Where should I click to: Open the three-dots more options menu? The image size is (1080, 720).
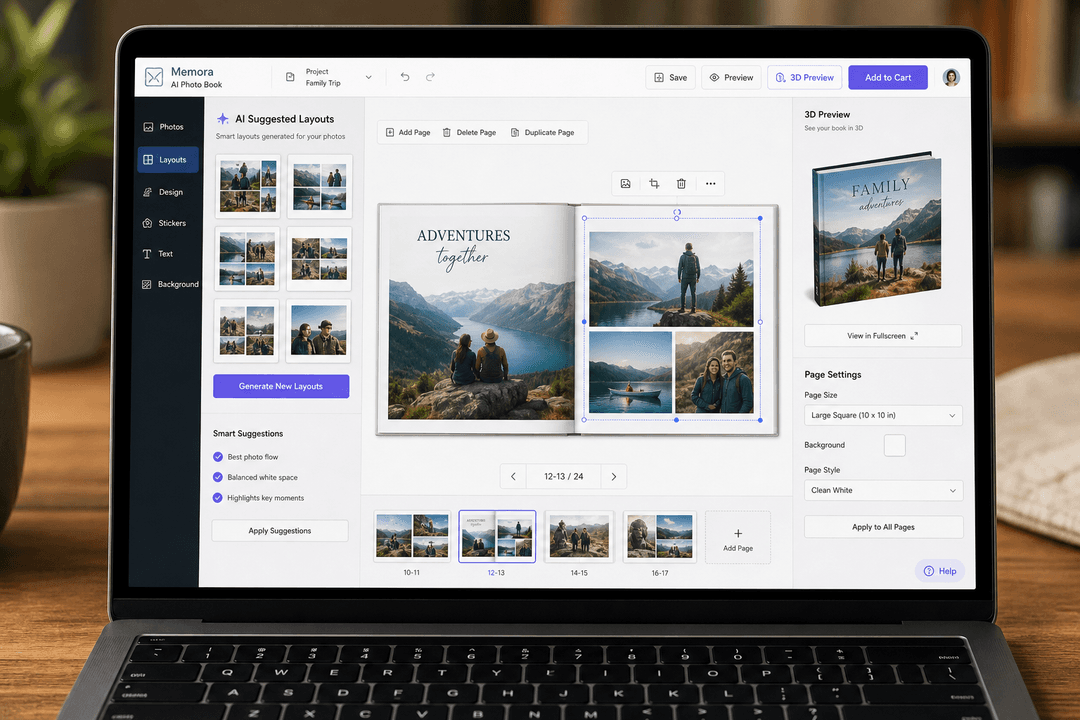[710, 184]
